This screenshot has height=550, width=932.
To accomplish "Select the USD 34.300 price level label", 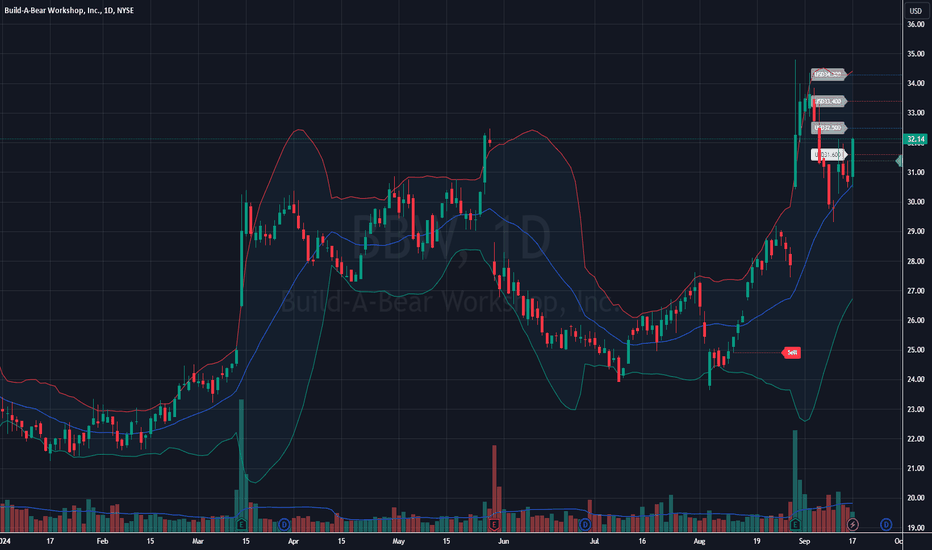I will (x=829, y=74).
